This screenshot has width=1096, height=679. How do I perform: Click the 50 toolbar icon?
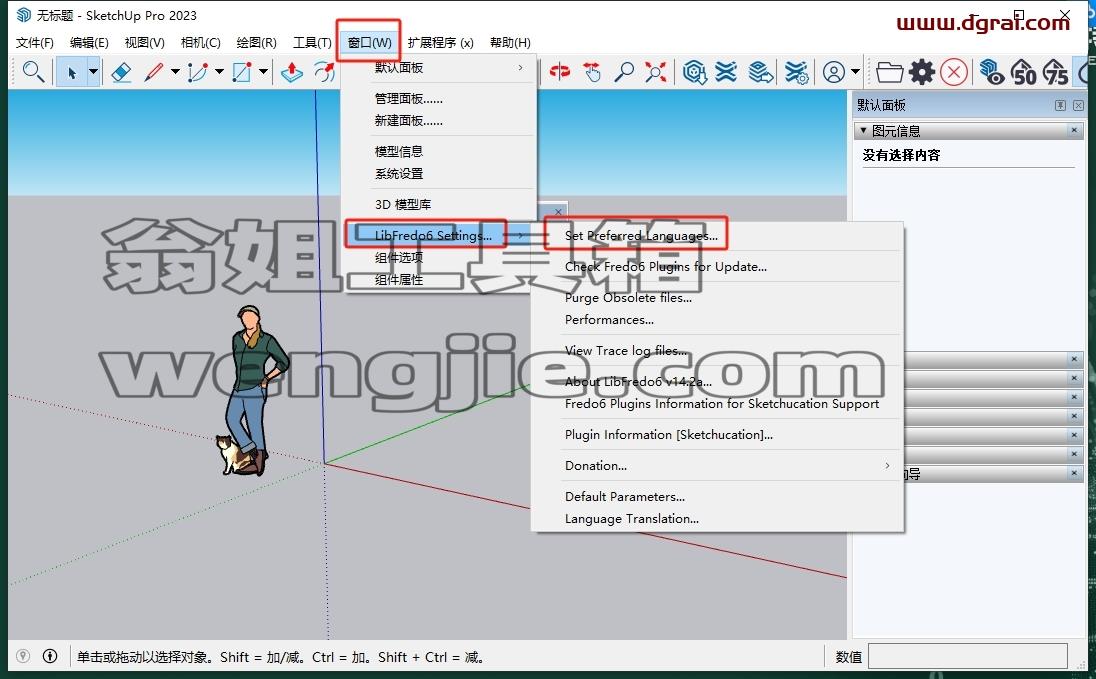[x=1024, y=72]
